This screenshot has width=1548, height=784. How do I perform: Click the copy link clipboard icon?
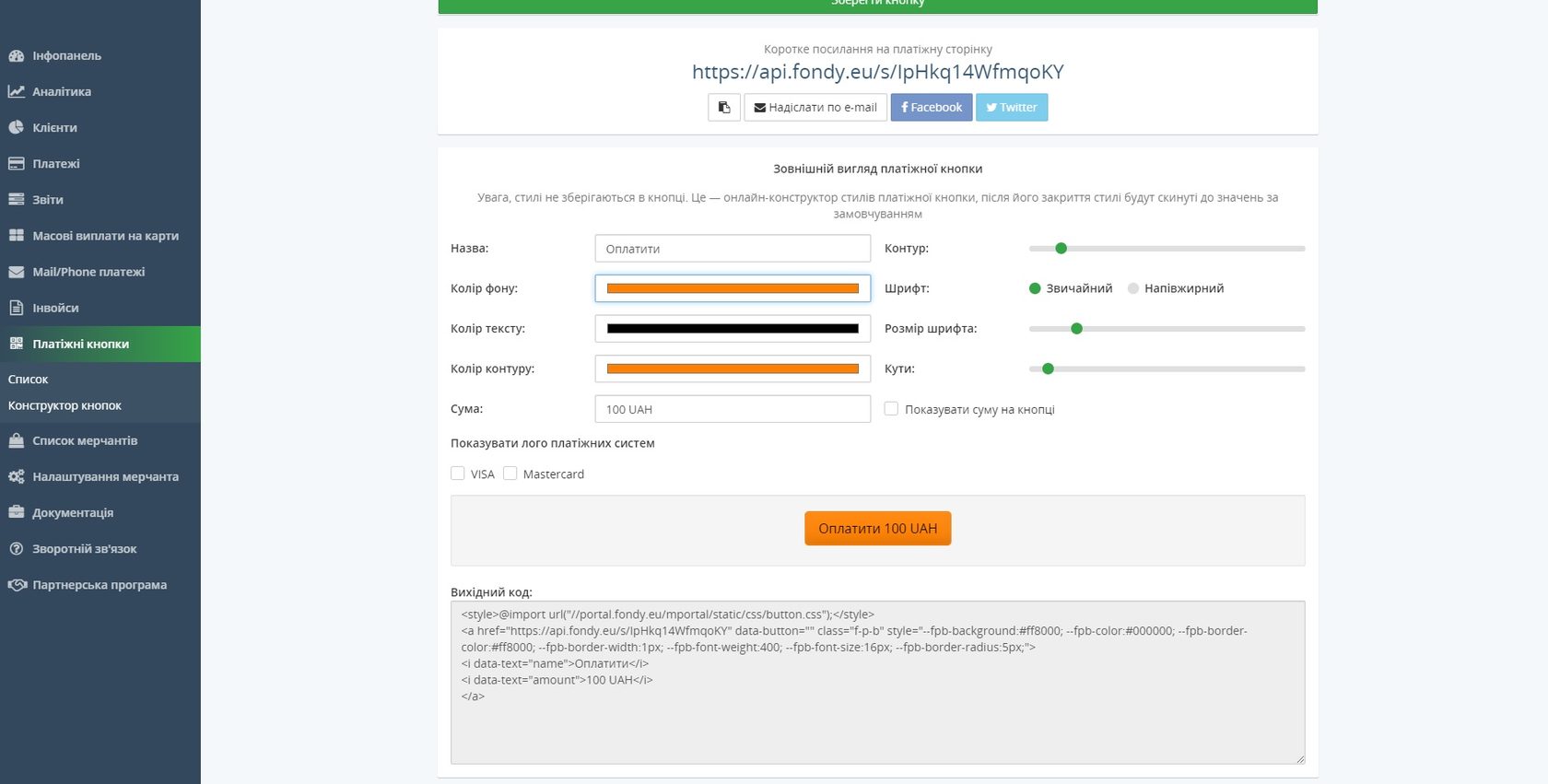point(724,108)
